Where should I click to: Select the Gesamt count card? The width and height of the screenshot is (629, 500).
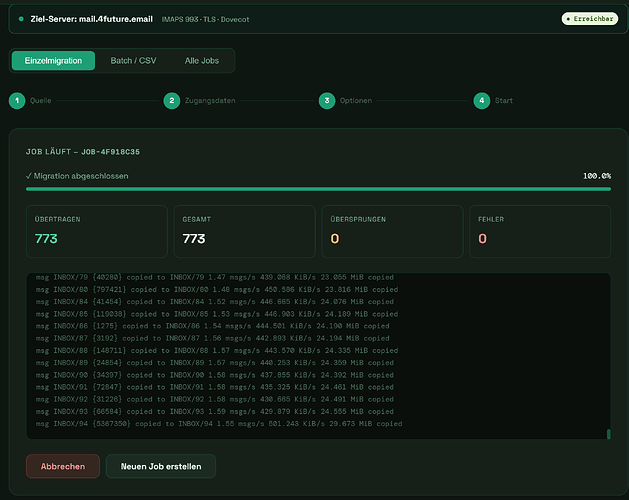(244, 231)
